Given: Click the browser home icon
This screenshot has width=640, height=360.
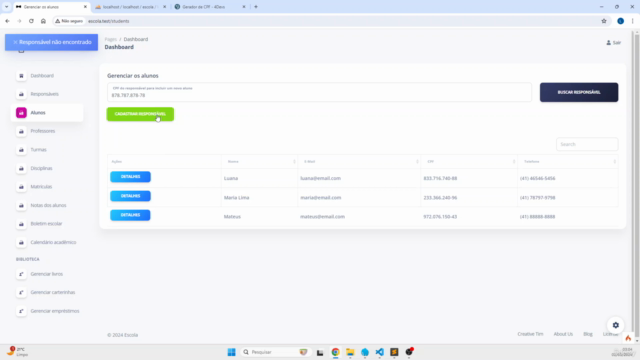Looking at the screenshot, I should pos(43,21).
